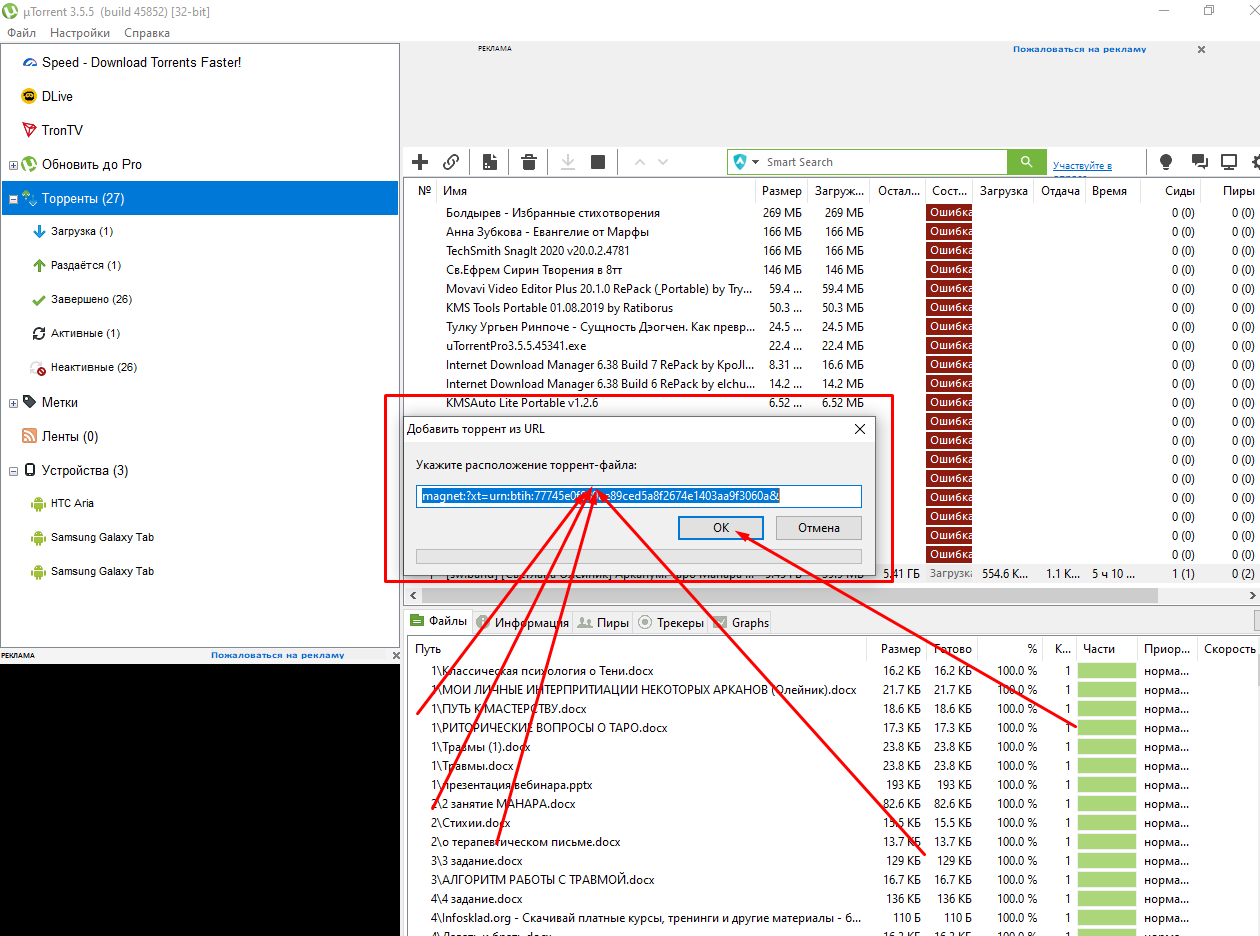This screenshot has width=1260, height=936.
Task: Sort files by the Готово column header
Action: point(951,649)
